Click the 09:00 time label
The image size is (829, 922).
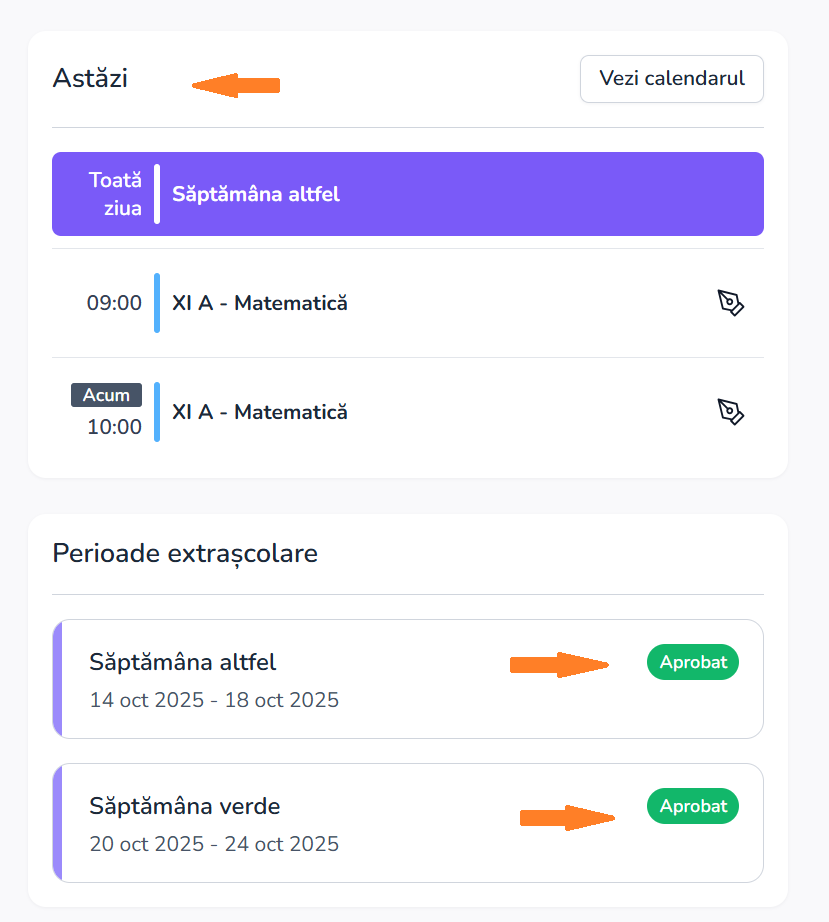(x=114, y=303)
